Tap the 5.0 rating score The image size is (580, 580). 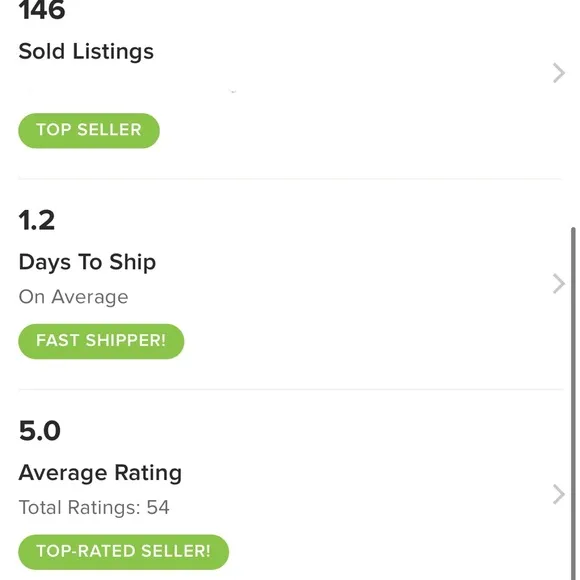coord(40,431)
